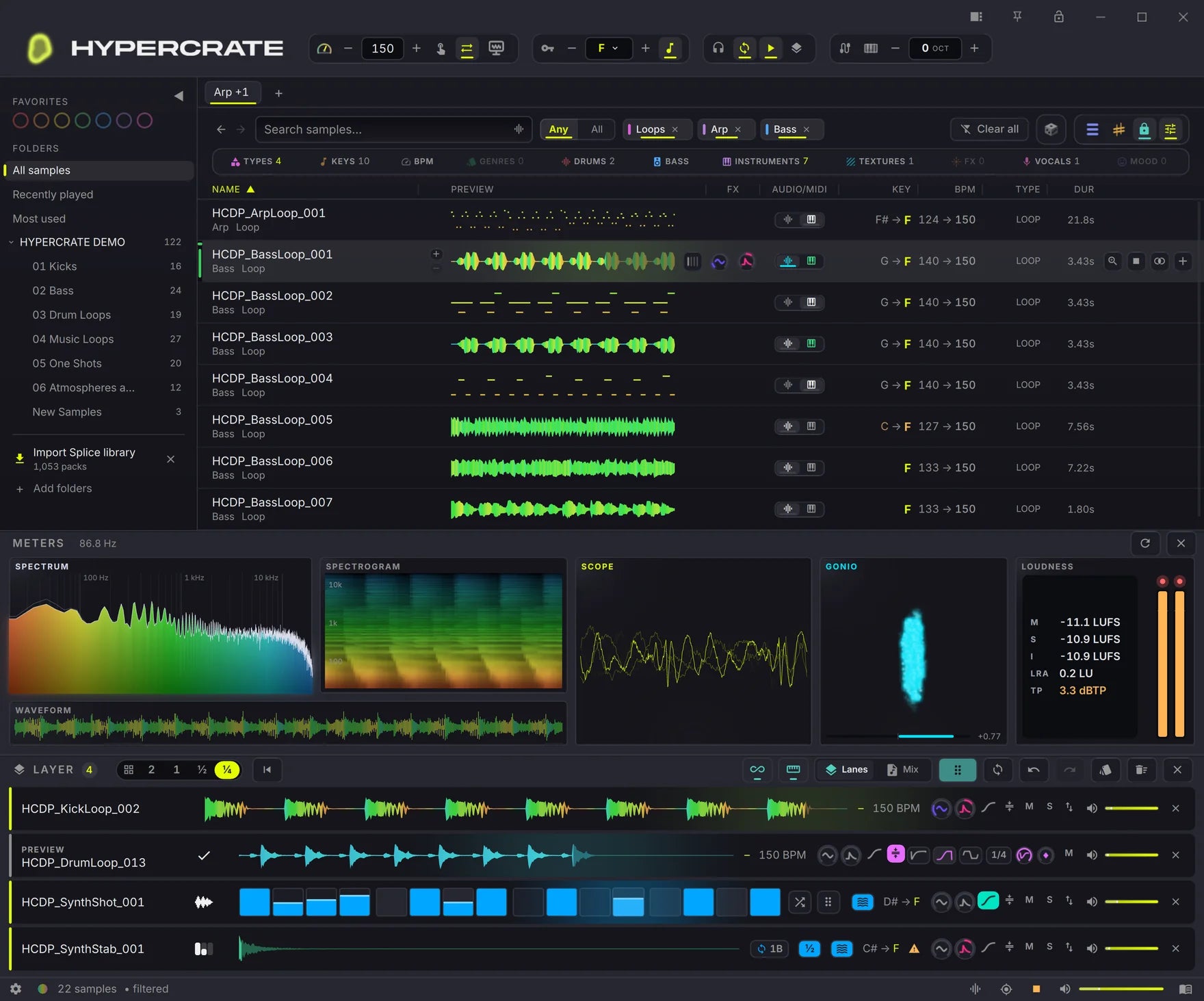Collapse the HYPERCRATE DEMO folder
Screen dimensions: 1204x1001
tap(11, 242)
